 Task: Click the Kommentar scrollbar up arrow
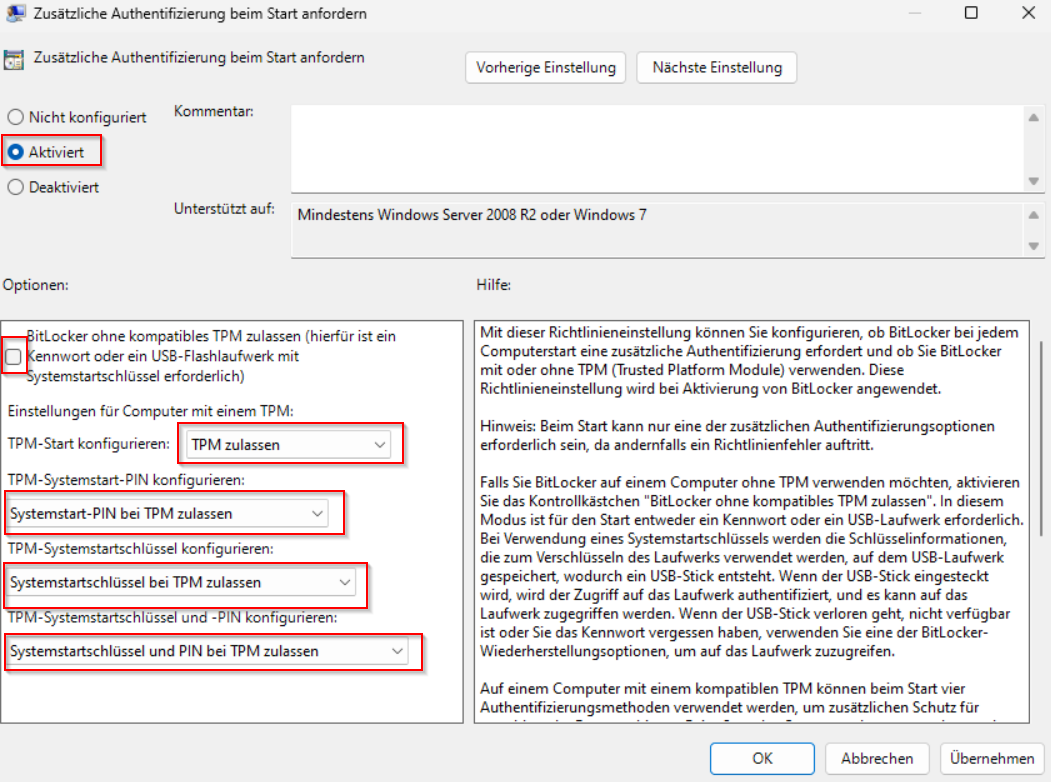pyautogui.click(x=1034, y=117)
